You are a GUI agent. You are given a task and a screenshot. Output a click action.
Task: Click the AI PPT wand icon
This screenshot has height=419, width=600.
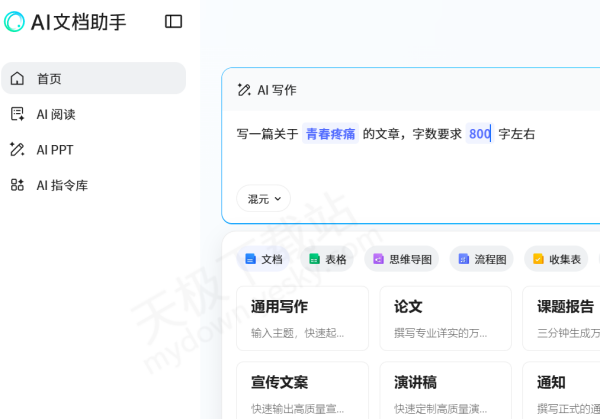tap(17, 149)
